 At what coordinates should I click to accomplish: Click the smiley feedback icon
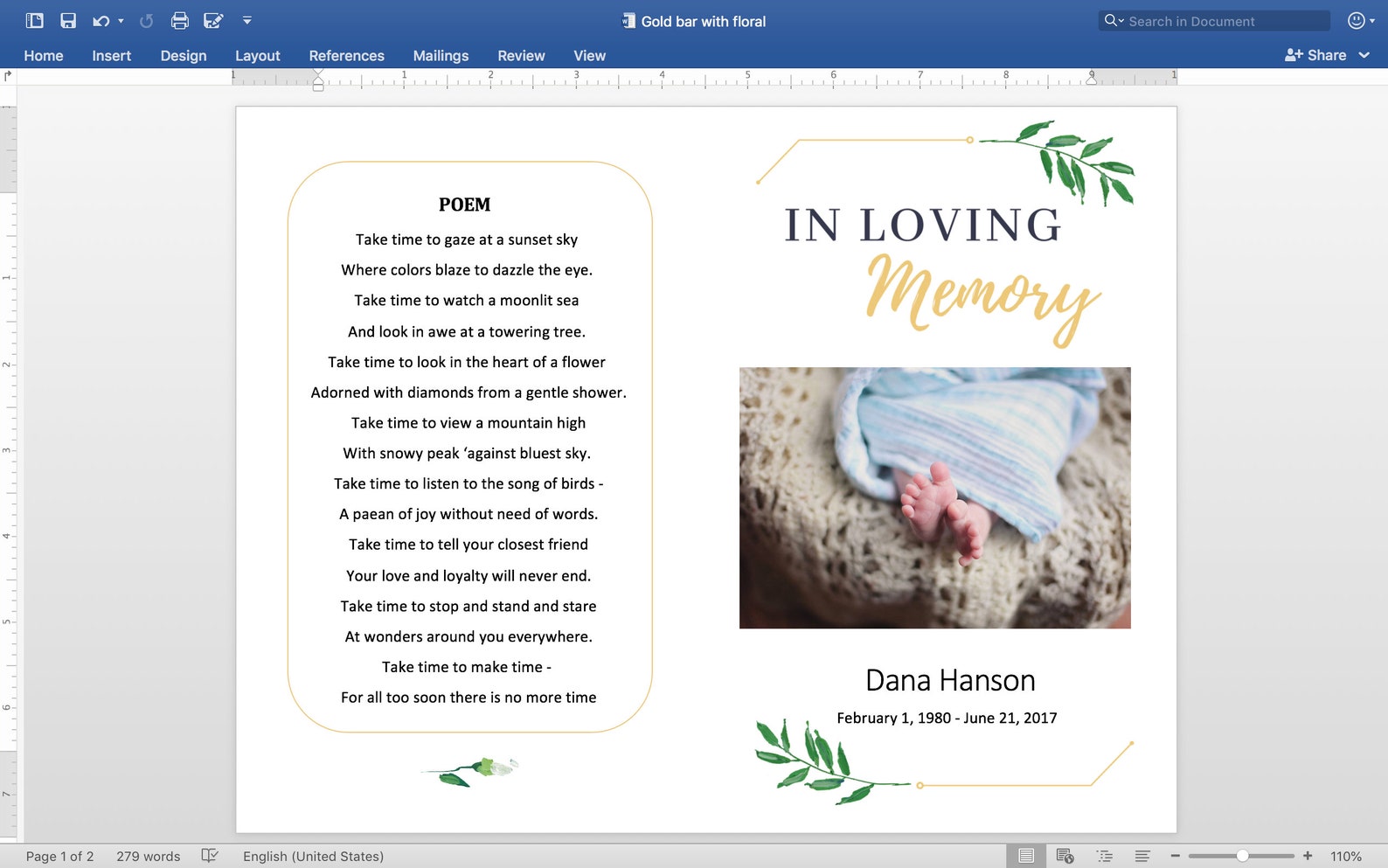click(x=1357, y=20)
